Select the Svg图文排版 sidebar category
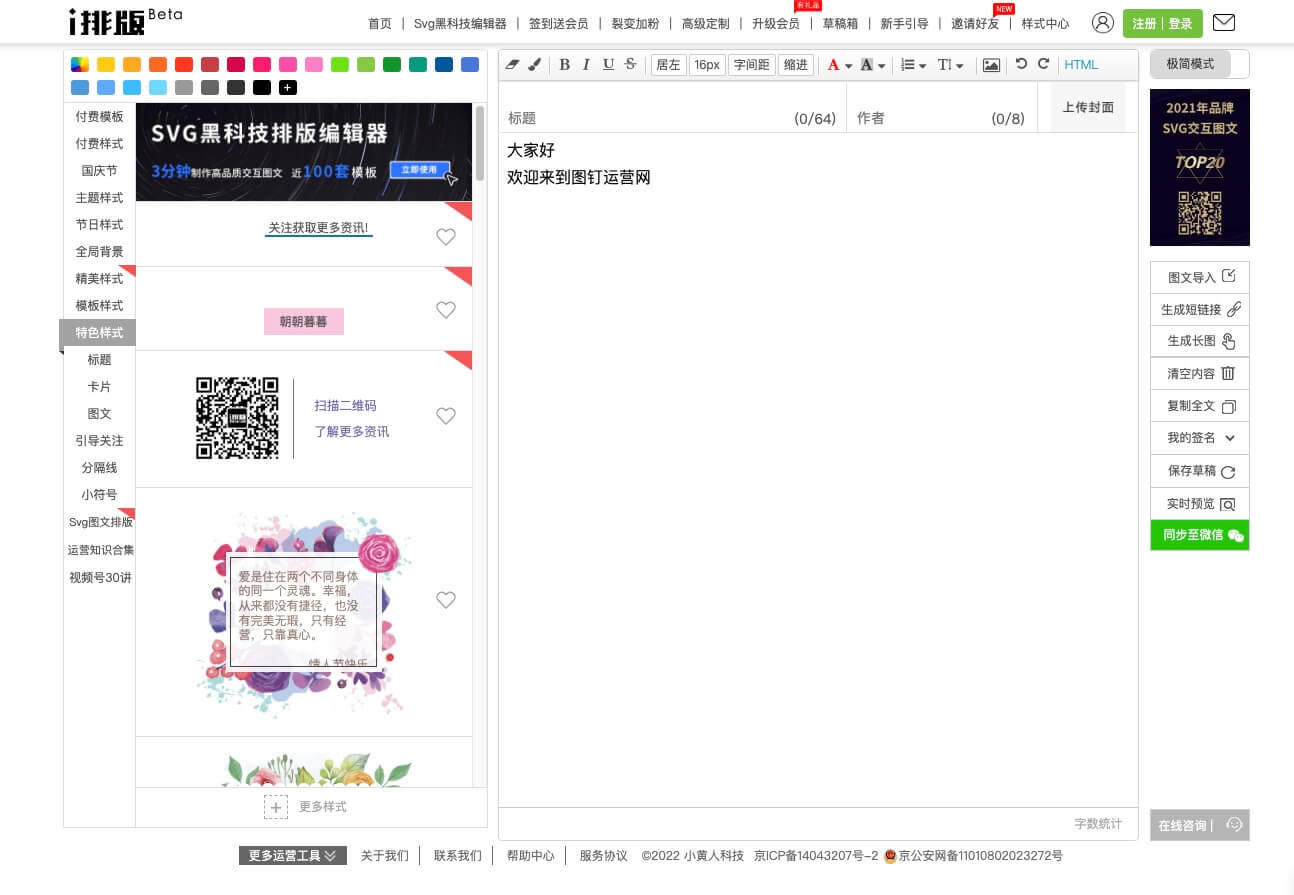Image resolution: width=1294 pixels, height=895 pixels. 99,522
